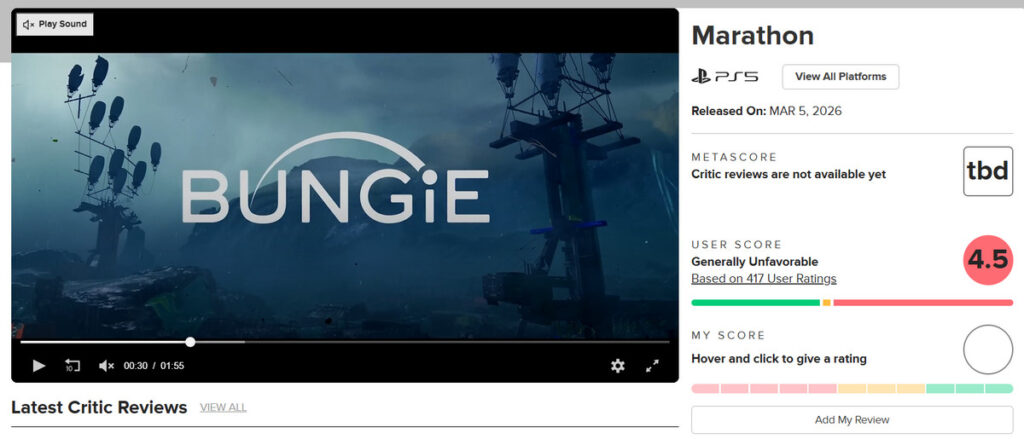Click the Play Sound button
The width and height of the screenshot is (1024, 439).
coord(55,24)
